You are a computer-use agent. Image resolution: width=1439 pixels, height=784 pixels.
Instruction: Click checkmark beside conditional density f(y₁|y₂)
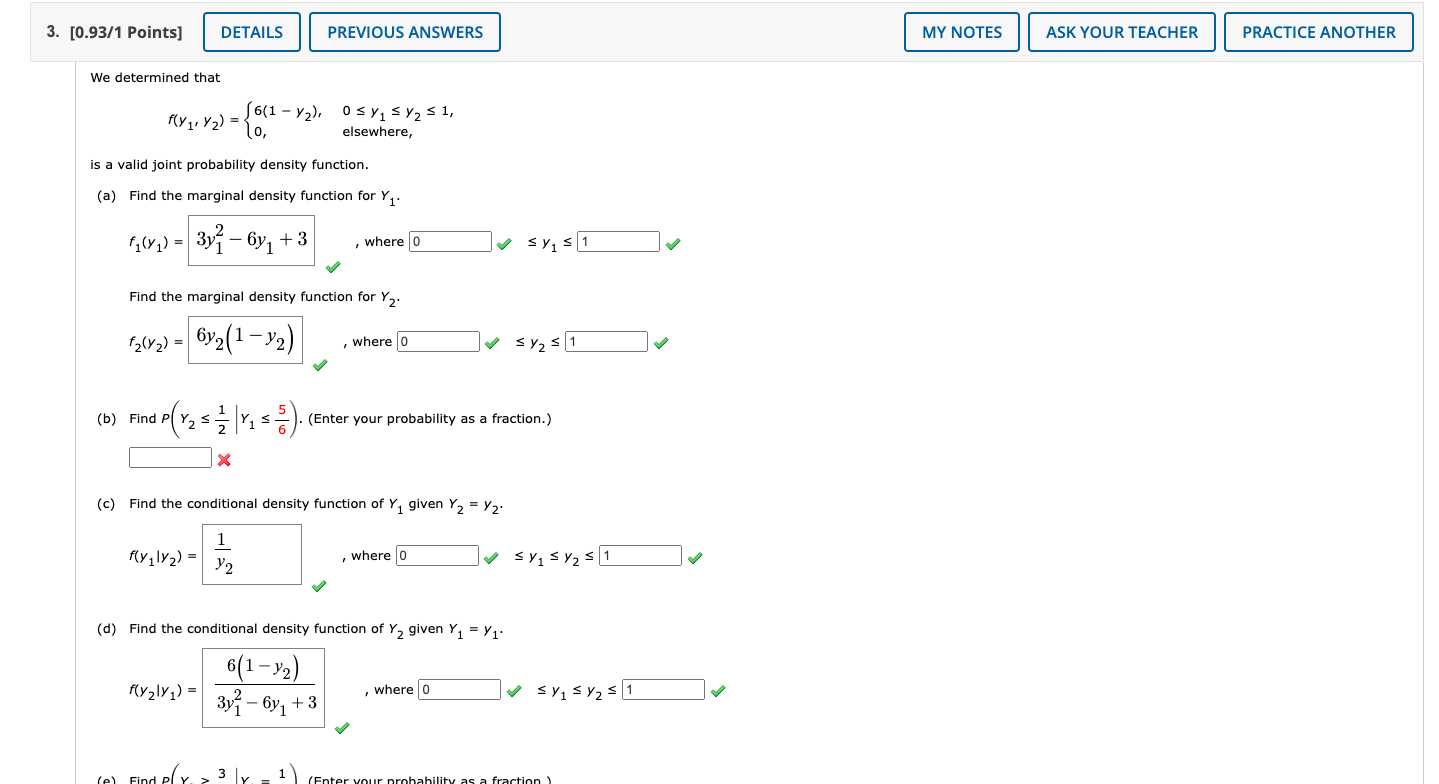tap(318, 587)
